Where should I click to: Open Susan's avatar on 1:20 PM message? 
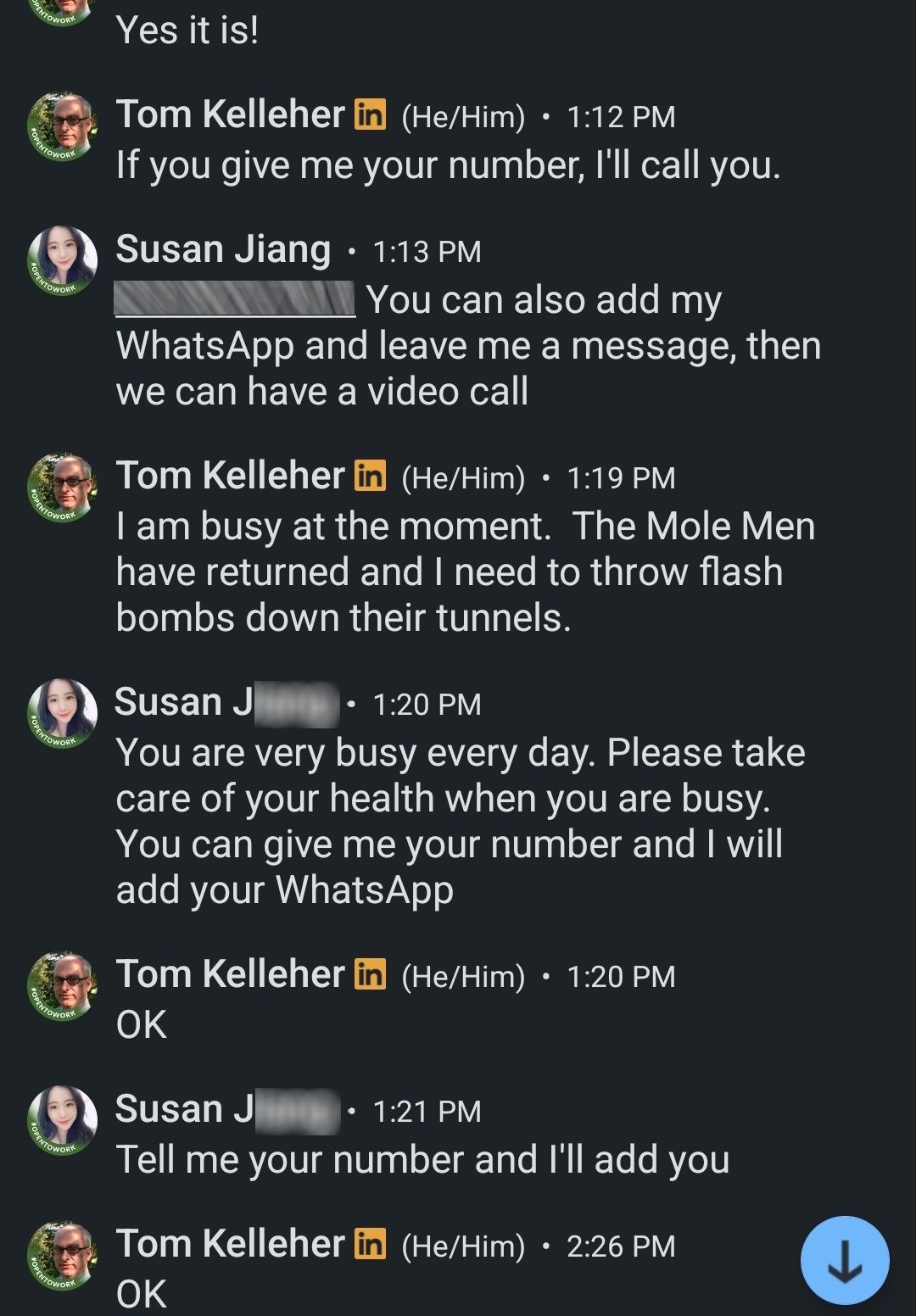(63, 714)
